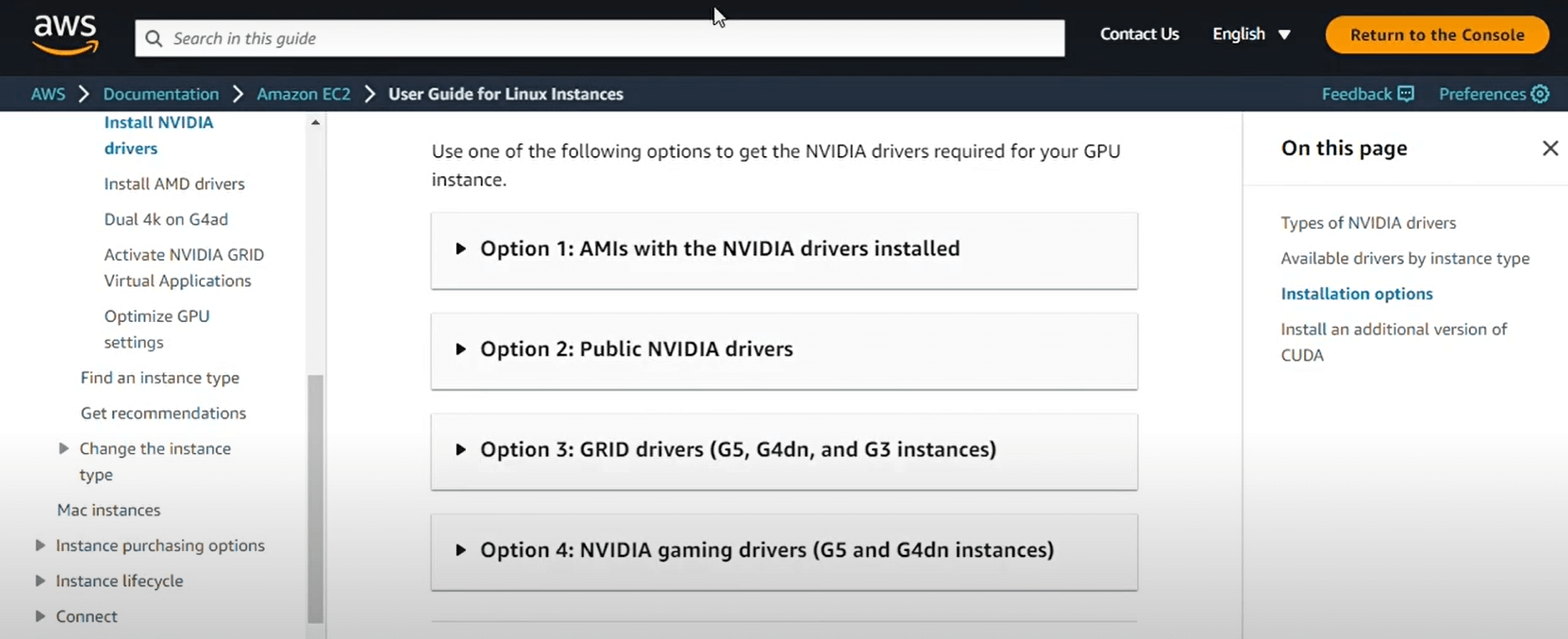
Task: Open the English language dropdown
Action: (x=1251, y=34)
